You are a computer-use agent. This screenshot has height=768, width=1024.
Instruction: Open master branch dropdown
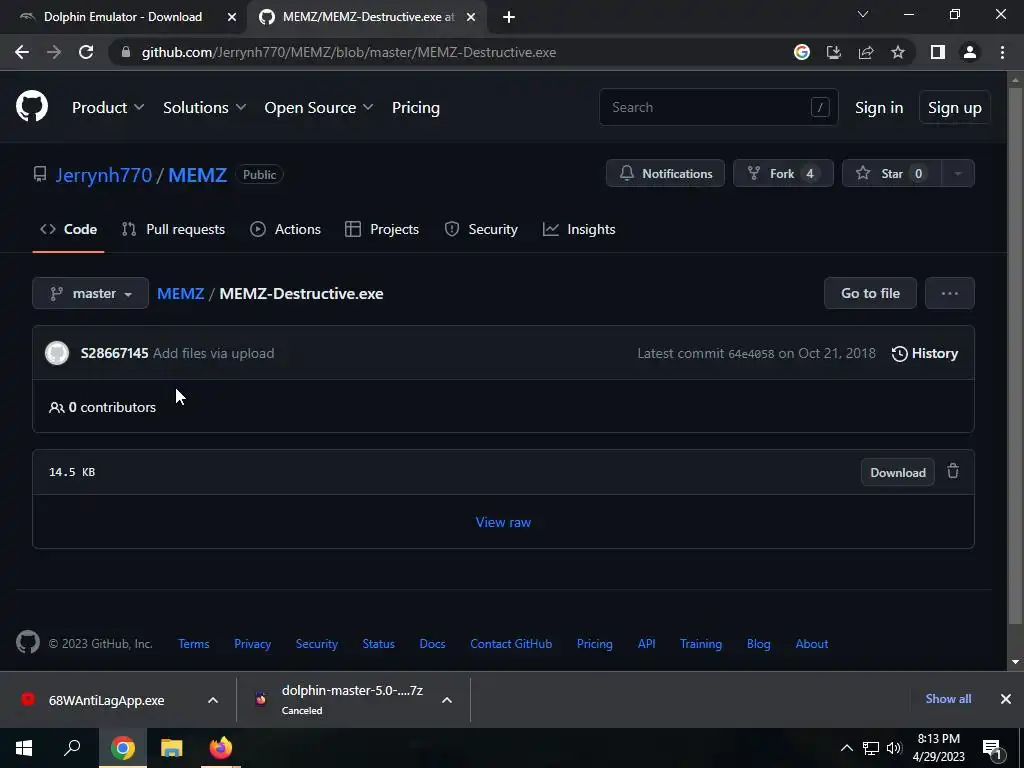click(91, 293)
